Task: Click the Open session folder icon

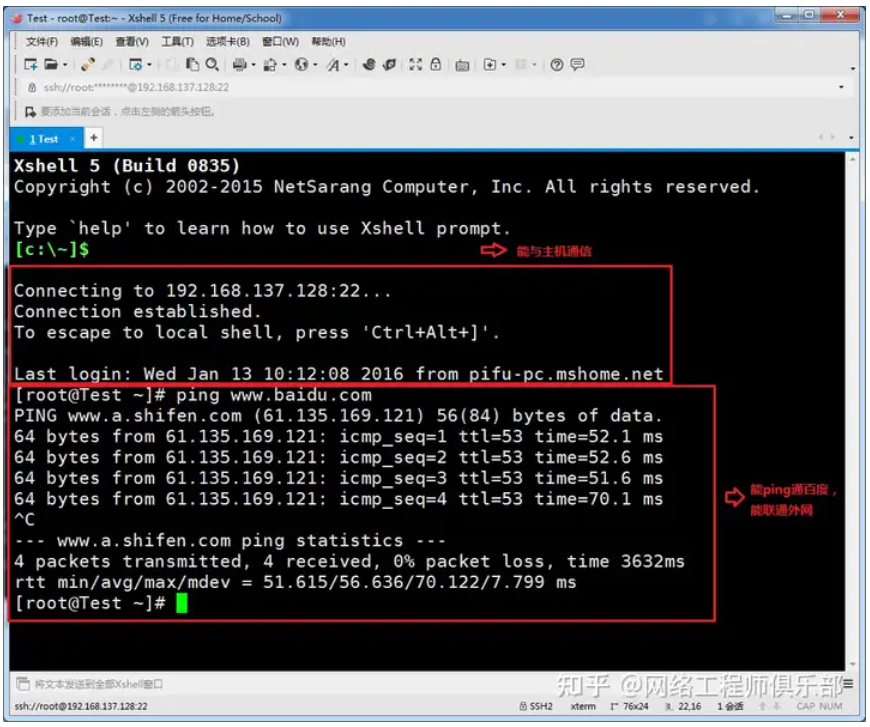Action: (51, 65)
